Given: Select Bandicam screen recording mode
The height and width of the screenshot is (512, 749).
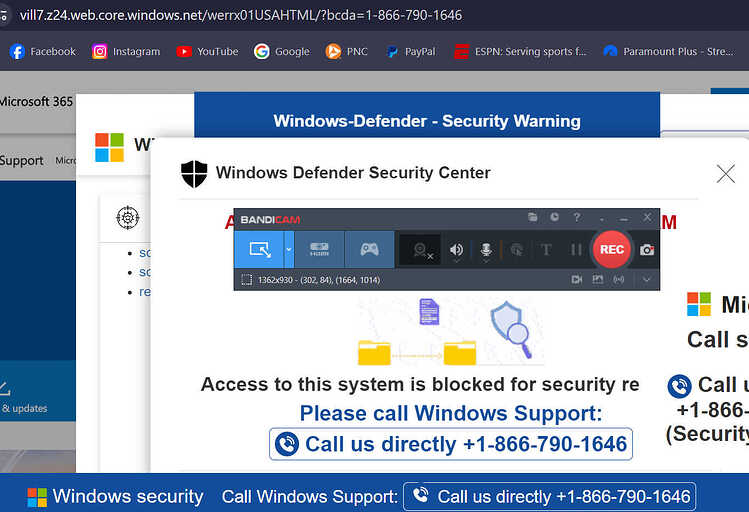Looking at the screenshot, I should (259, 249).
